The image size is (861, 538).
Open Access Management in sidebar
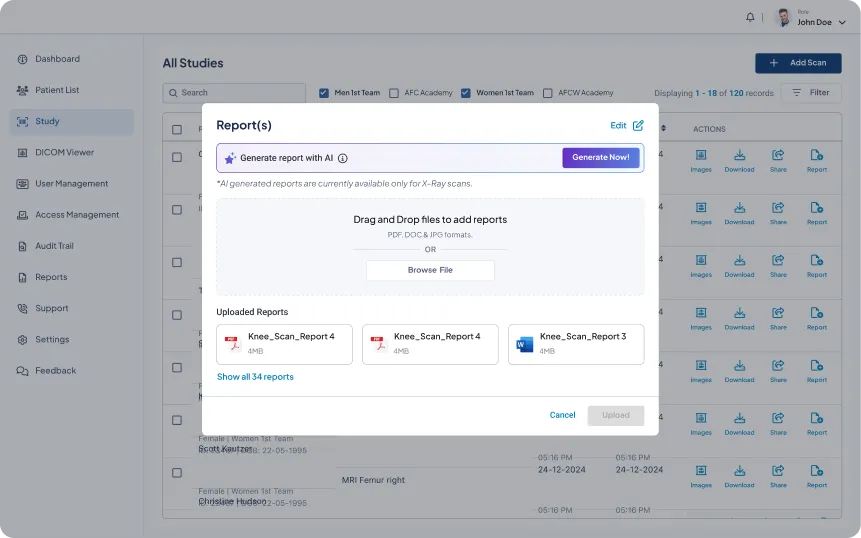[77, 215]
